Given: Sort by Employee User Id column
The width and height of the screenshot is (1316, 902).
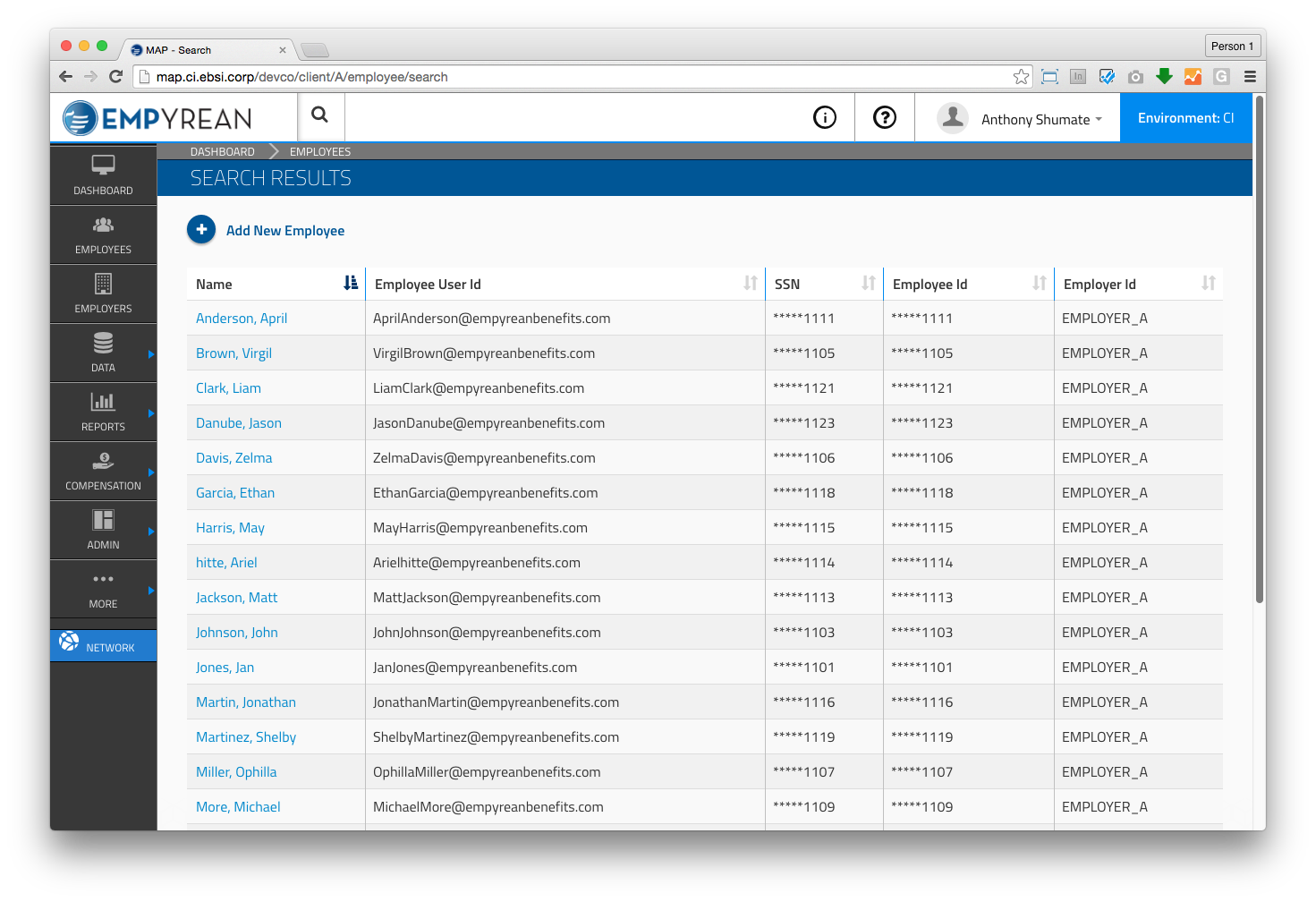Looking at the screenshot, I should click(x=751, y=283).
